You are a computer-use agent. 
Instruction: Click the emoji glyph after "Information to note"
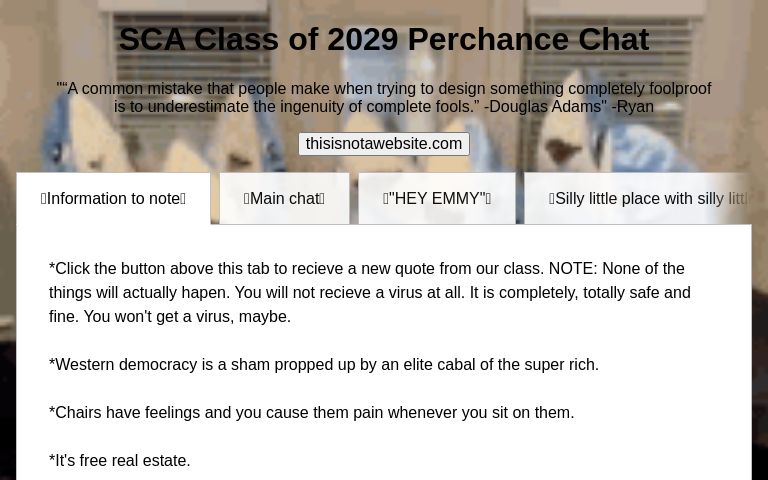[x=183, y=199]
